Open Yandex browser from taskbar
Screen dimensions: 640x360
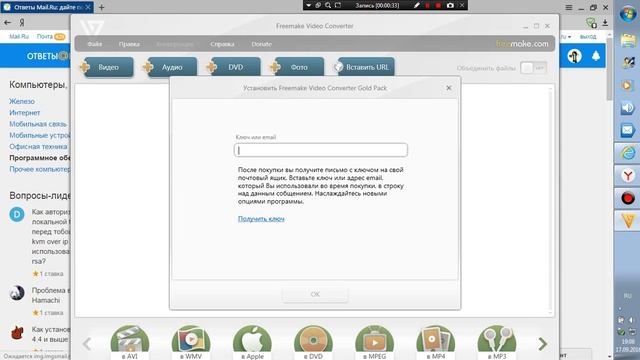627,176
